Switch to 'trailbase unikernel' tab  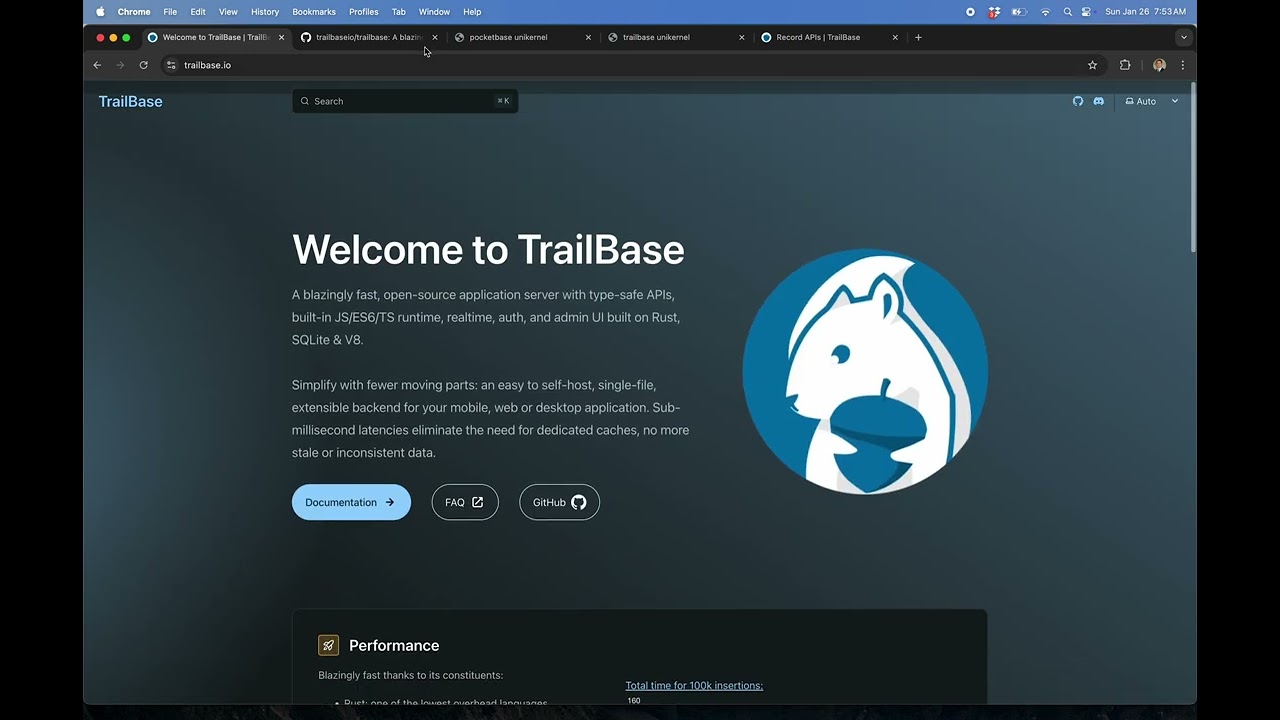coord(674,37)
